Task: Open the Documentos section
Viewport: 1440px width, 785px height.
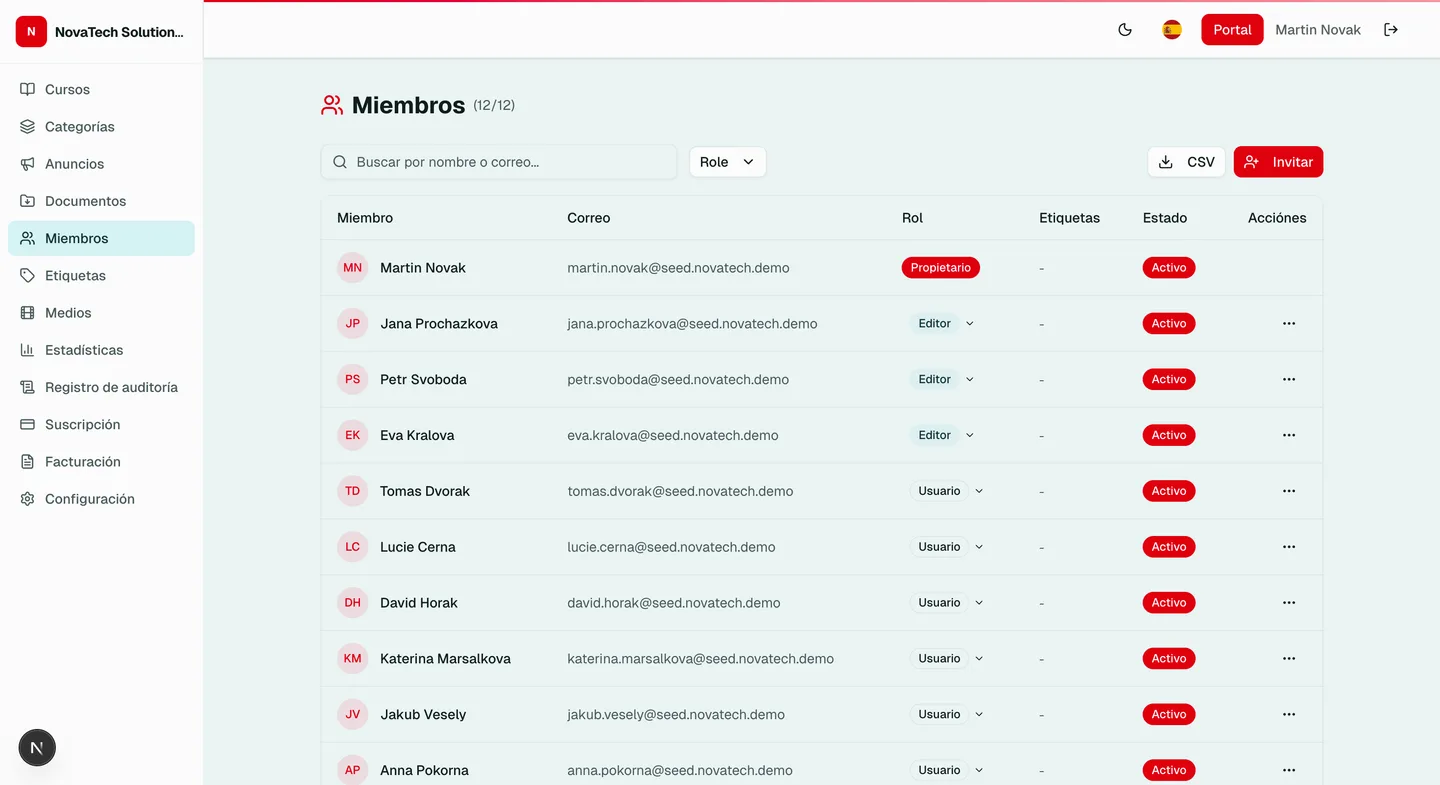Action: (85, 200)
